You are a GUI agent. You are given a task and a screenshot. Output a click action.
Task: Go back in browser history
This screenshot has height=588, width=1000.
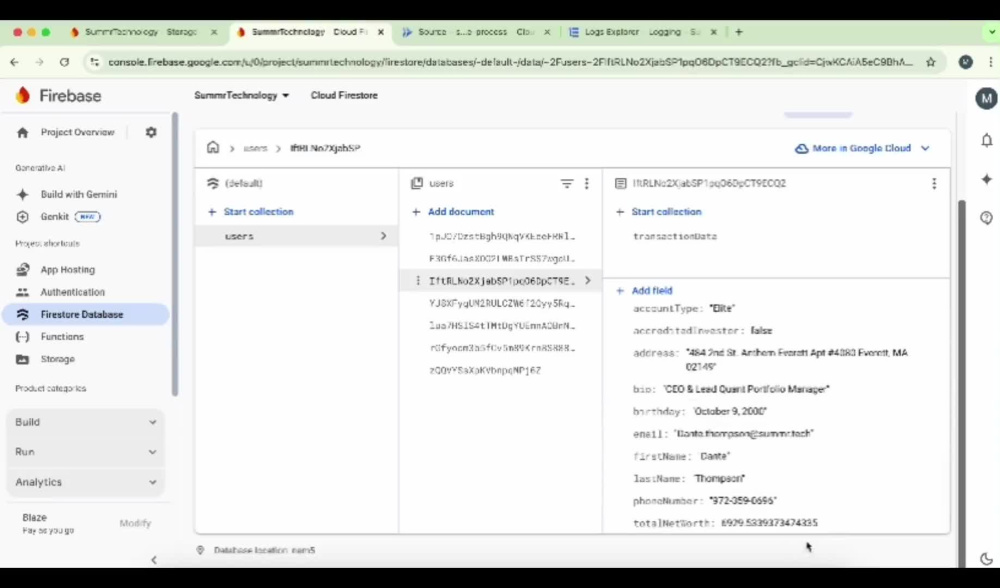click(15, 62)
